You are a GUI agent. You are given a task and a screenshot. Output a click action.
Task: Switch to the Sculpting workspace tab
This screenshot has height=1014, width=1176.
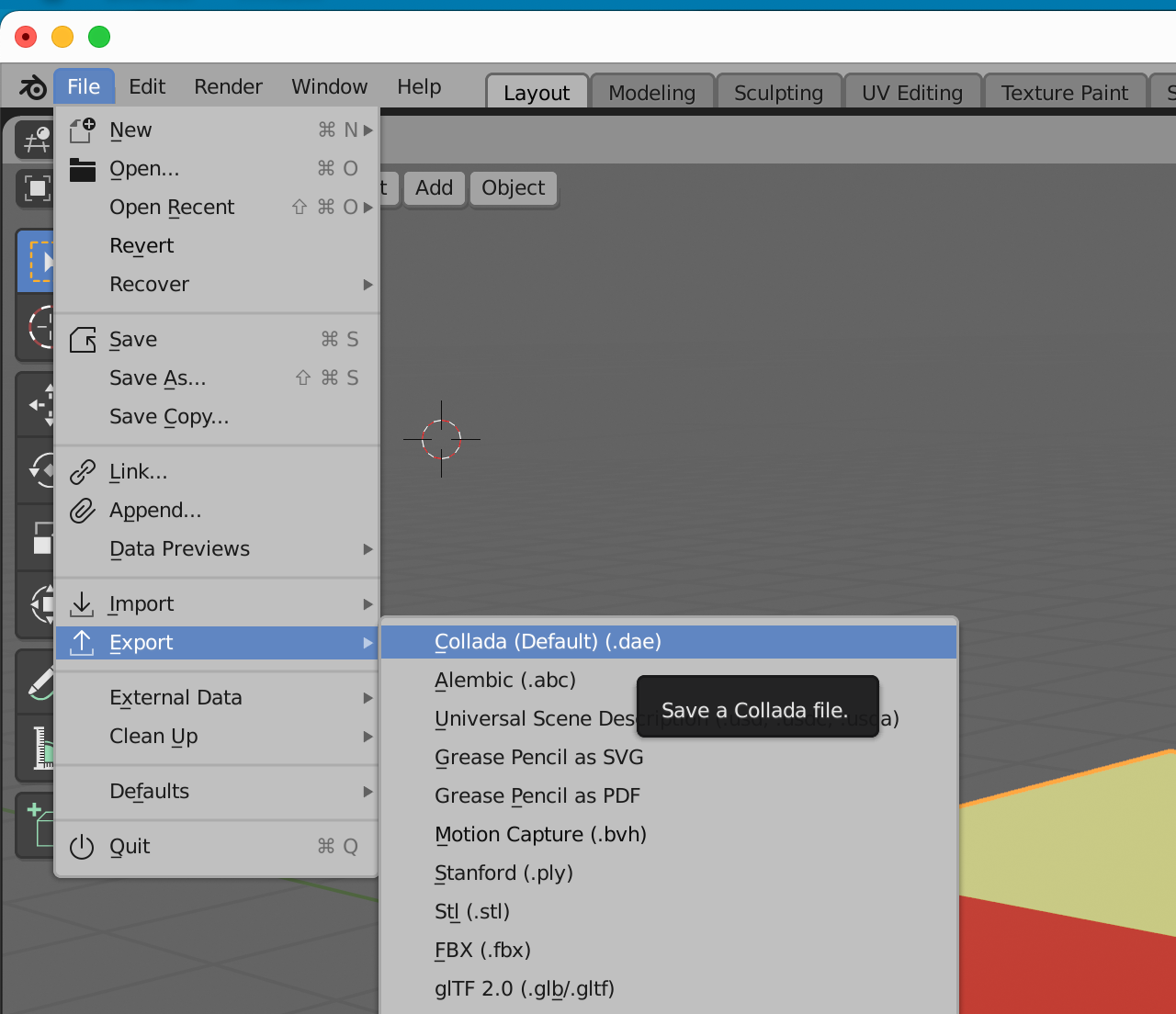tap(779, 93)
